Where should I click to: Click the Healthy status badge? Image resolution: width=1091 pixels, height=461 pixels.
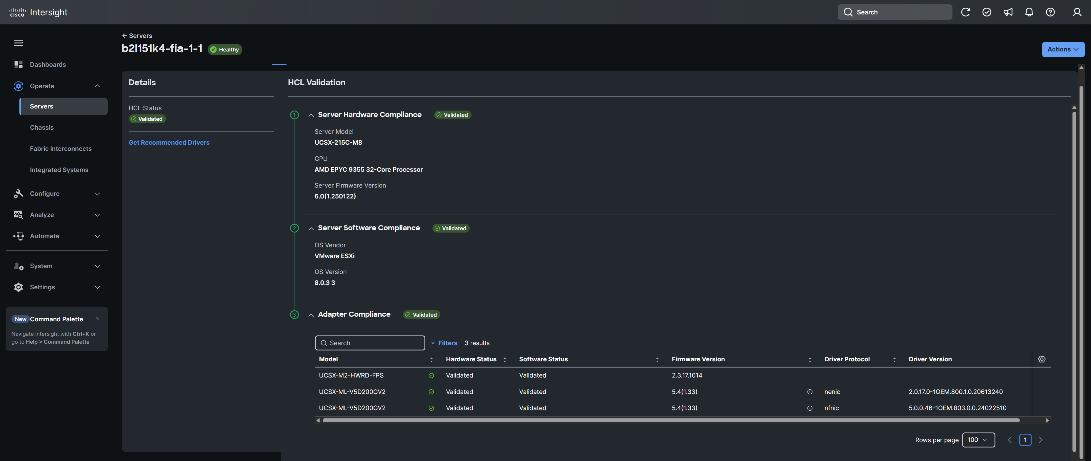coord(225,49)
